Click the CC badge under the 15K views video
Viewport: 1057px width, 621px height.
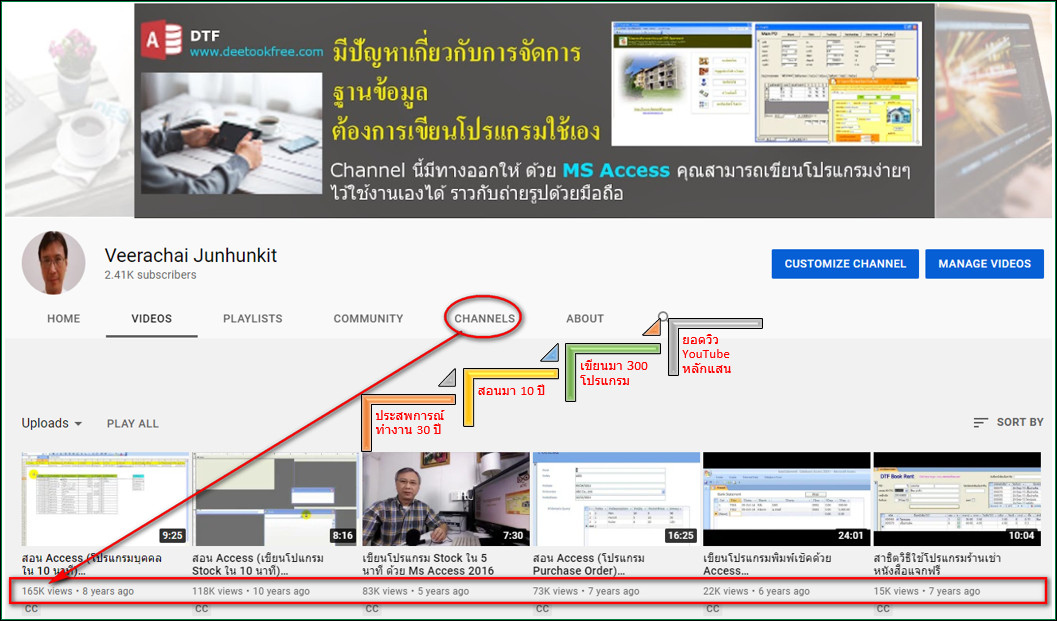coord(883,608)
